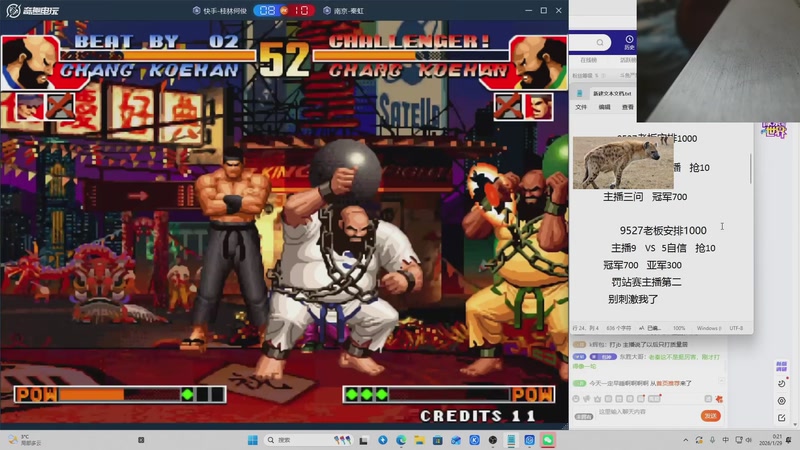Open Microsoft Store from the taskbar
The height and width of the screenshot is (450, 800).
(438, 440)
